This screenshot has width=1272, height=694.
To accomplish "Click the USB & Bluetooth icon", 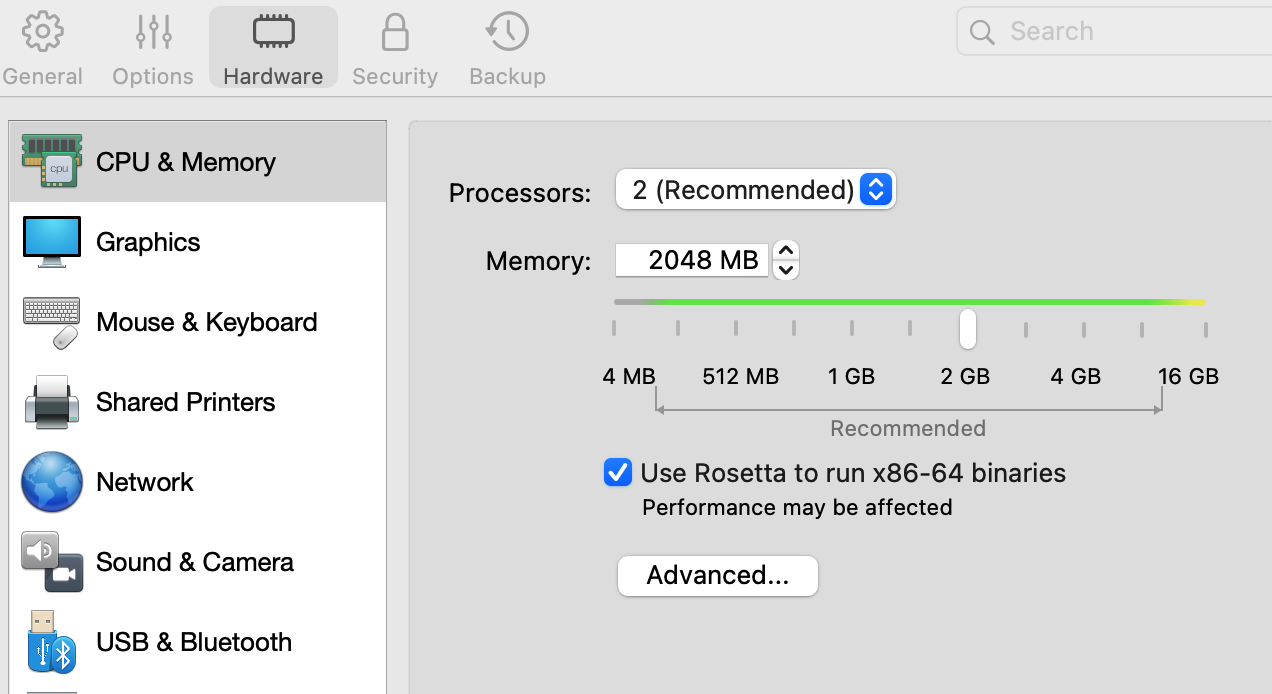I will [51, 642].
